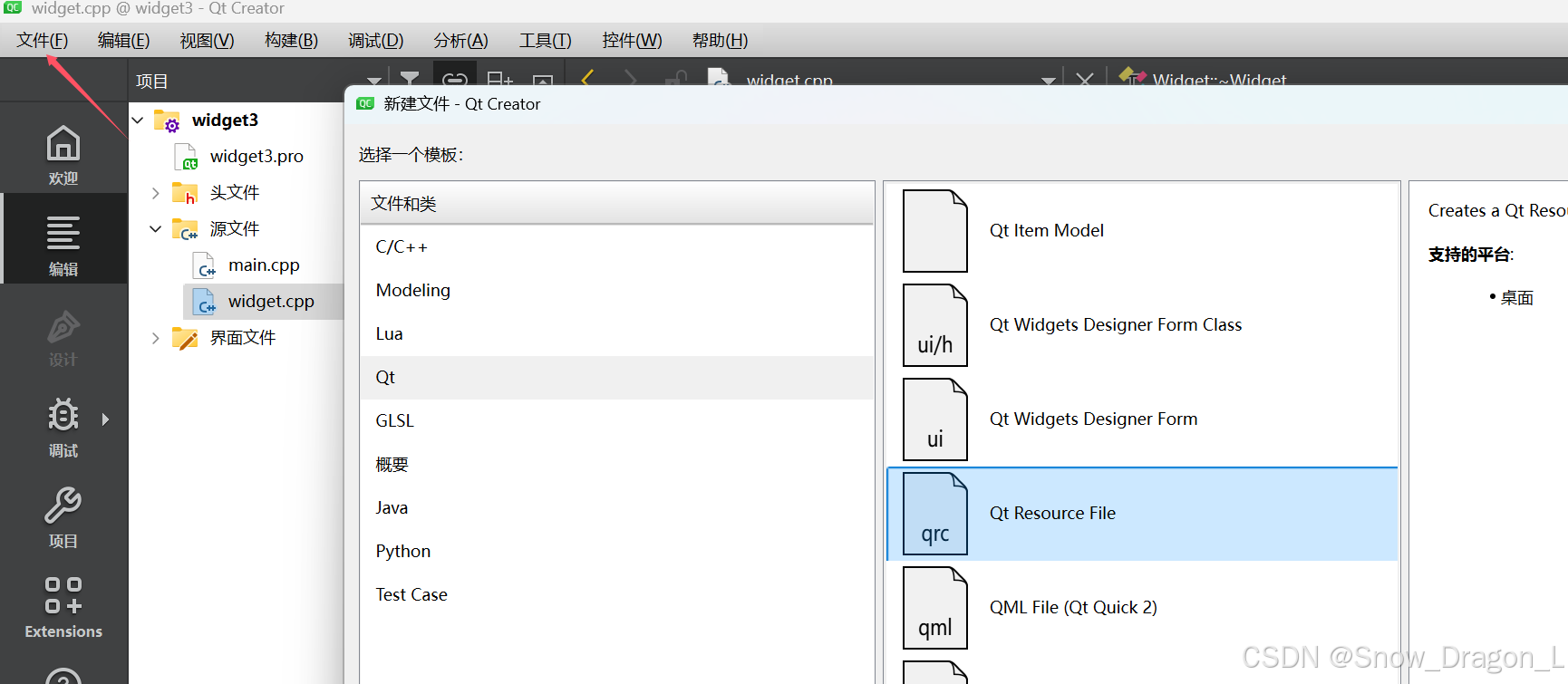Select the 头文件 folder row
The height and width of the screenshot is (684, 1568).
[236, 192]
